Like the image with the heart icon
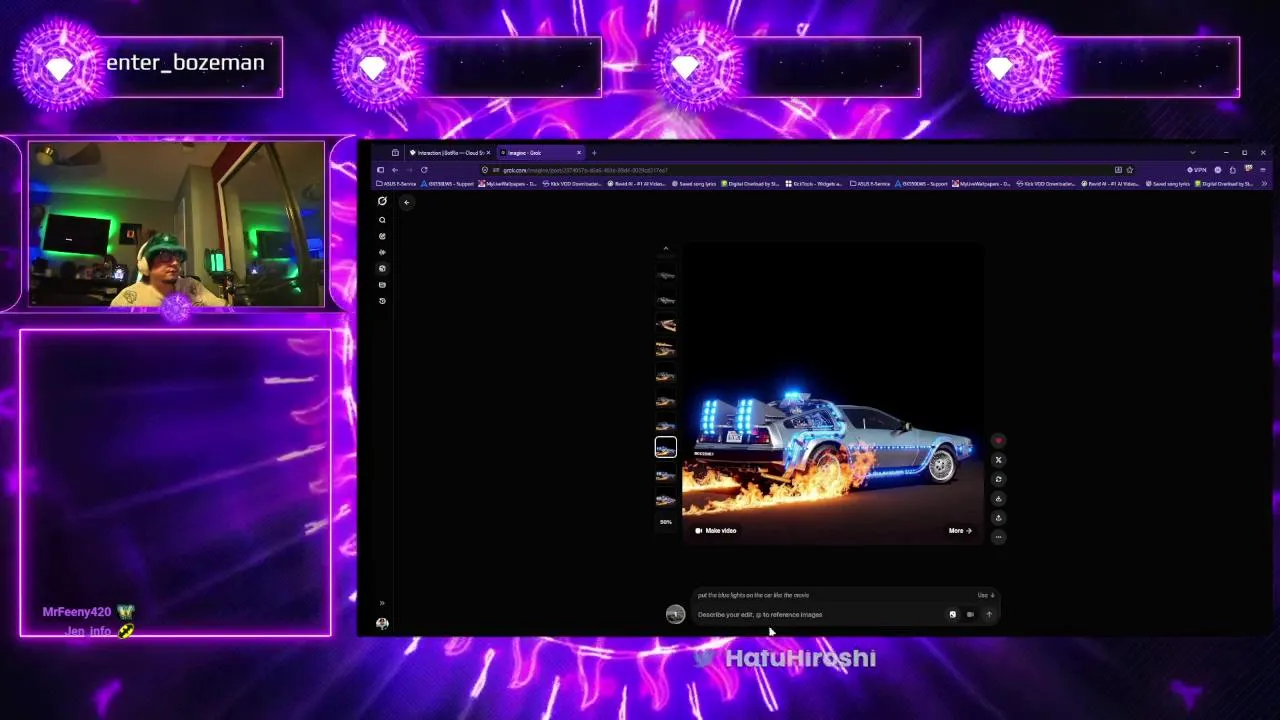The image size is (1280, 720). pos(998,441)
